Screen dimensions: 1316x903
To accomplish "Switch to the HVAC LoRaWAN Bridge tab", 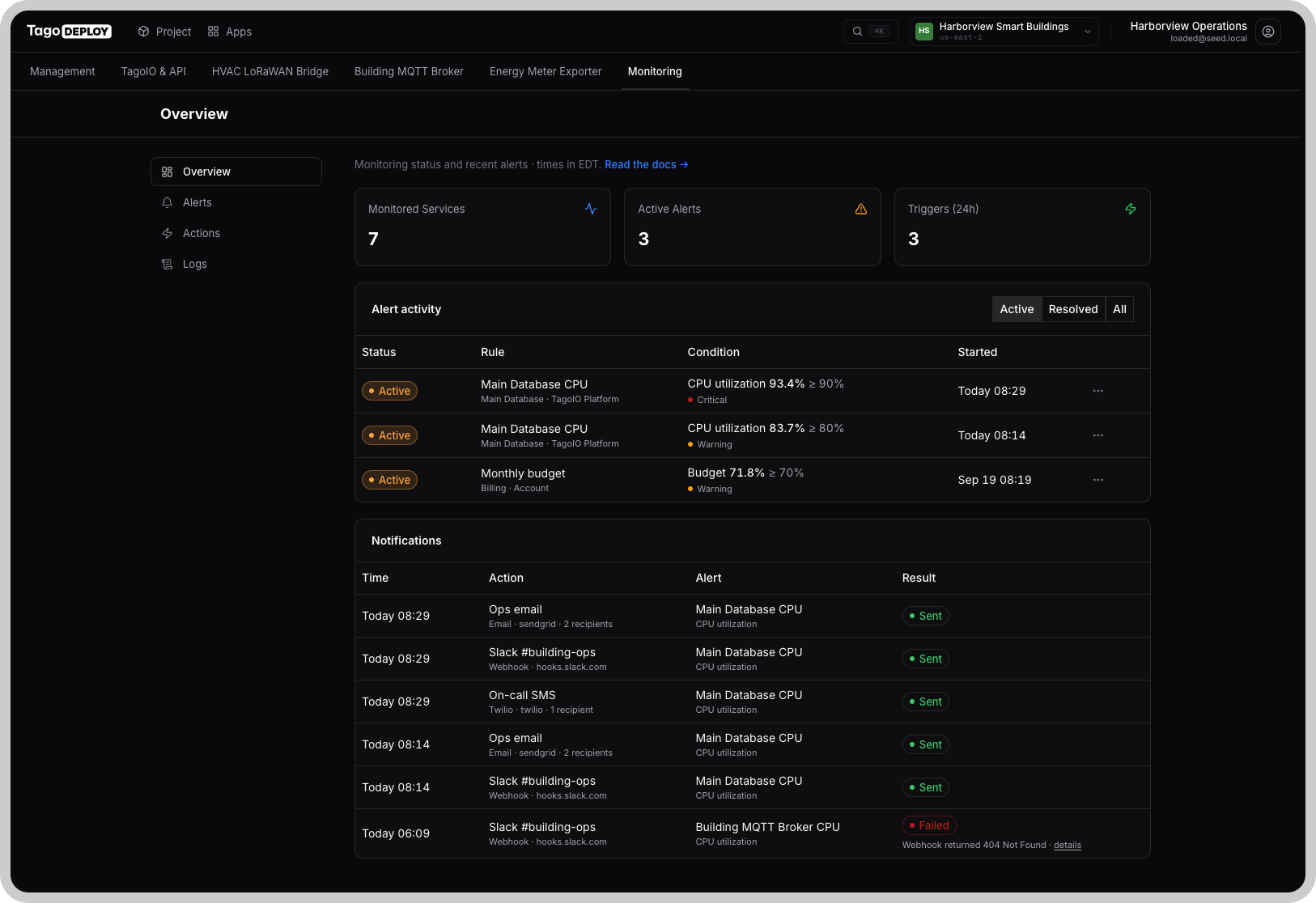I will pos(270,71).
